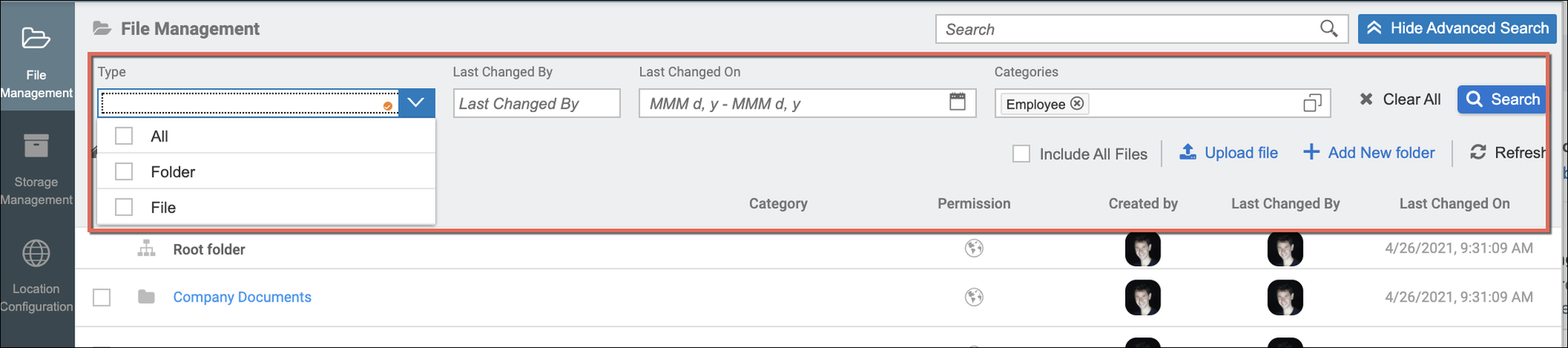The width and height of the screenshot is (1568, 348).
Task: Open the Categories selection popup icon
Action: [x=1312, y=104]
